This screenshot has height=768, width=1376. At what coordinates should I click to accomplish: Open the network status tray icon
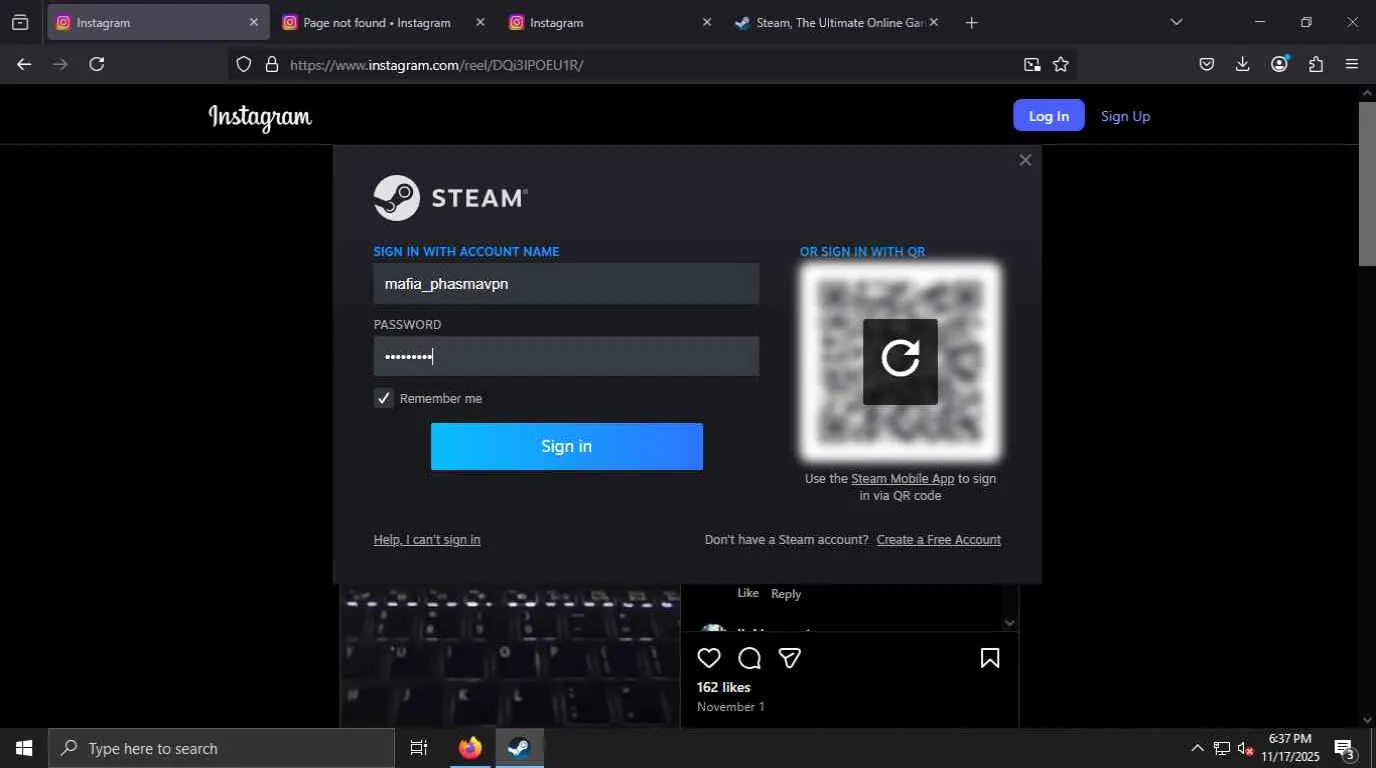click(x=1222, y=748)
